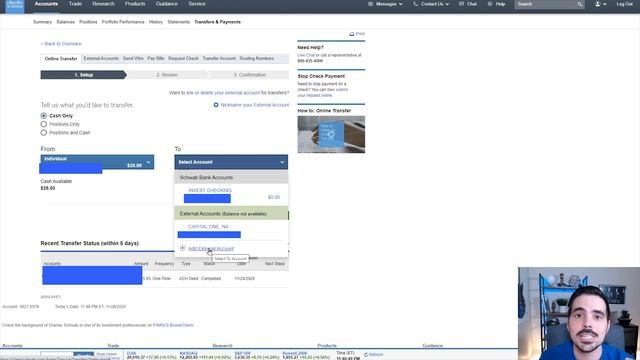The image size is (640, 360).
Task: Click the Nickname External Account gear icon
Action: pos(216,105)
